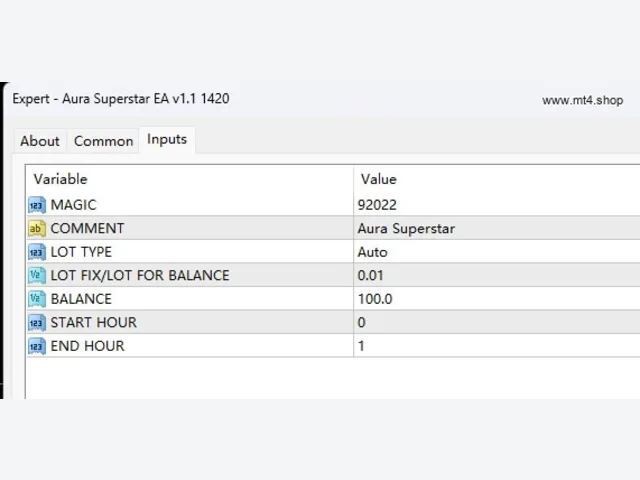
Task: Select the BALANCE variable name
Action: pos(81,299)
